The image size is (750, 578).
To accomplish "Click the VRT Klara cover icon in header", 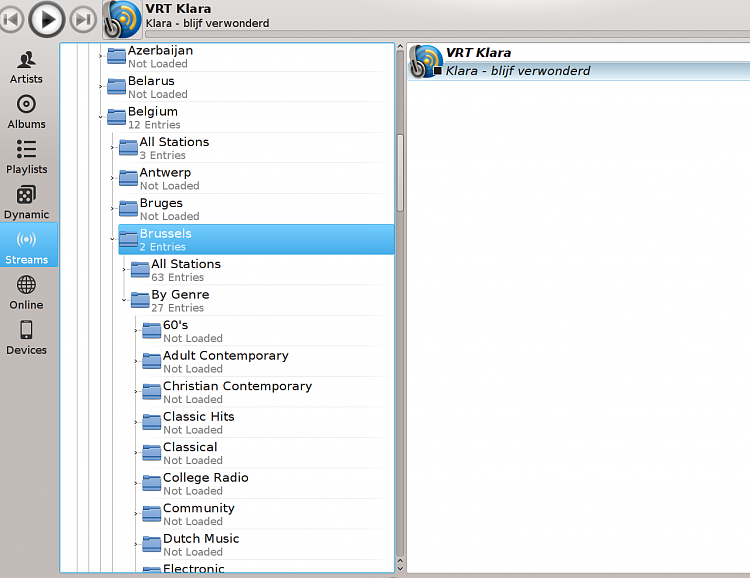I will (122, 20).
